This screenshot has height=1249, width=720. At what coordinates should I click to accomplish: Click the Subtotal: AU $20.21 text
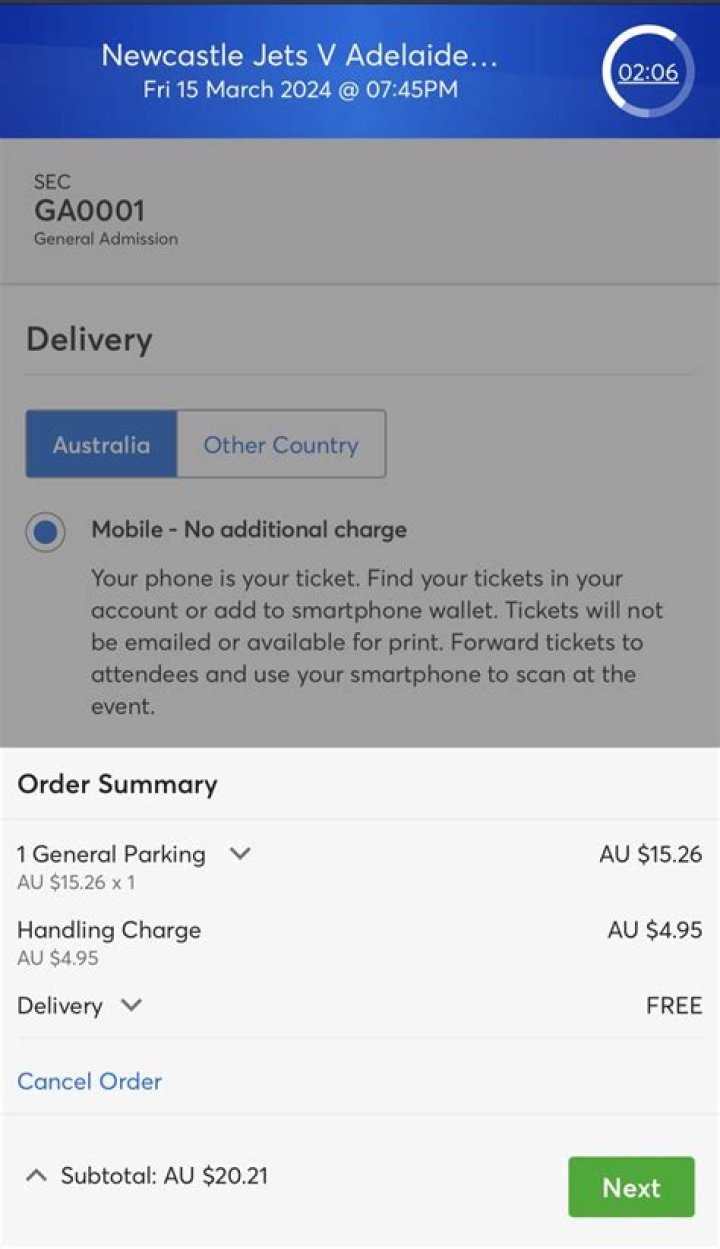(164, 1176)
